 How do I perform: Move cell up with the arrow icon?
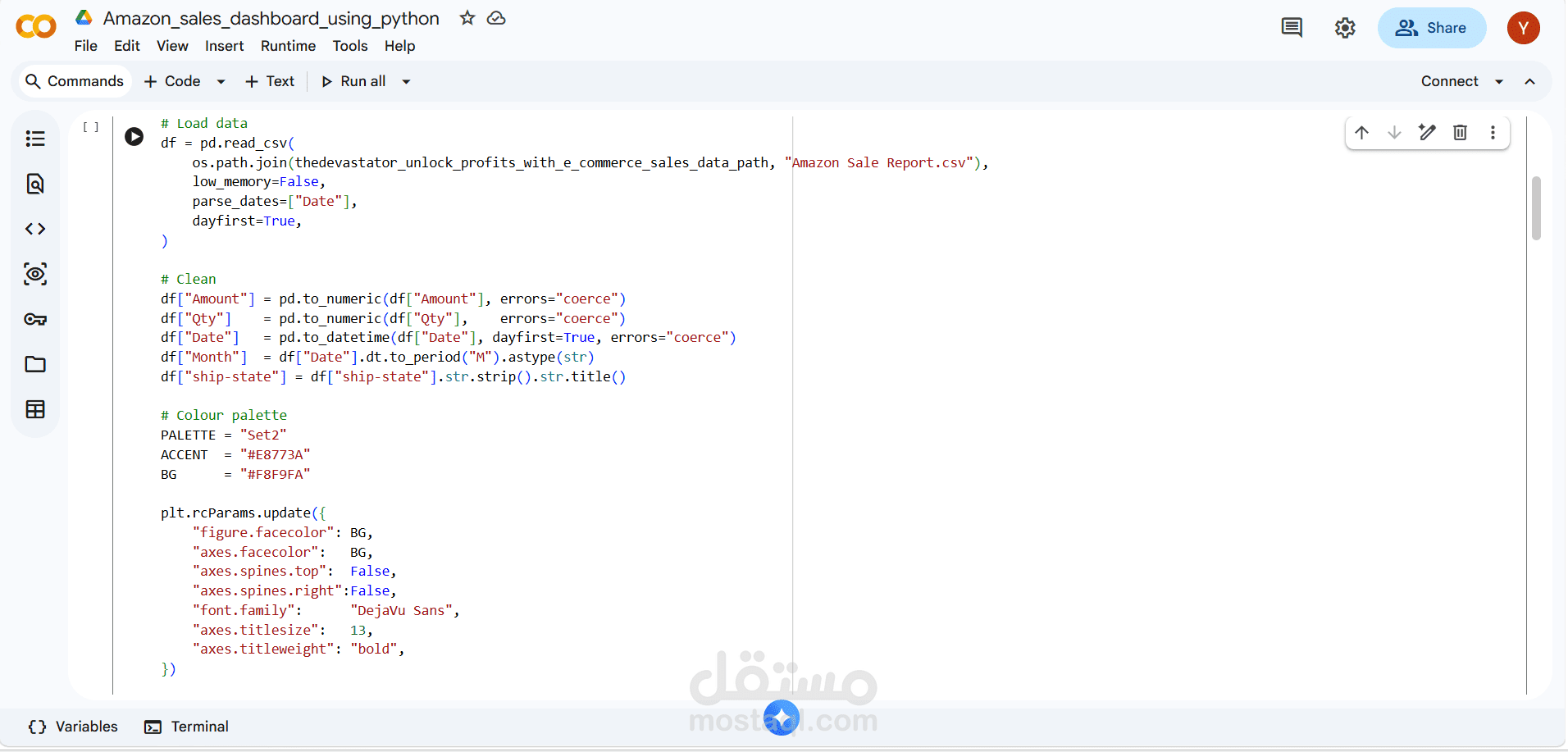click(x=1361, y=132)
